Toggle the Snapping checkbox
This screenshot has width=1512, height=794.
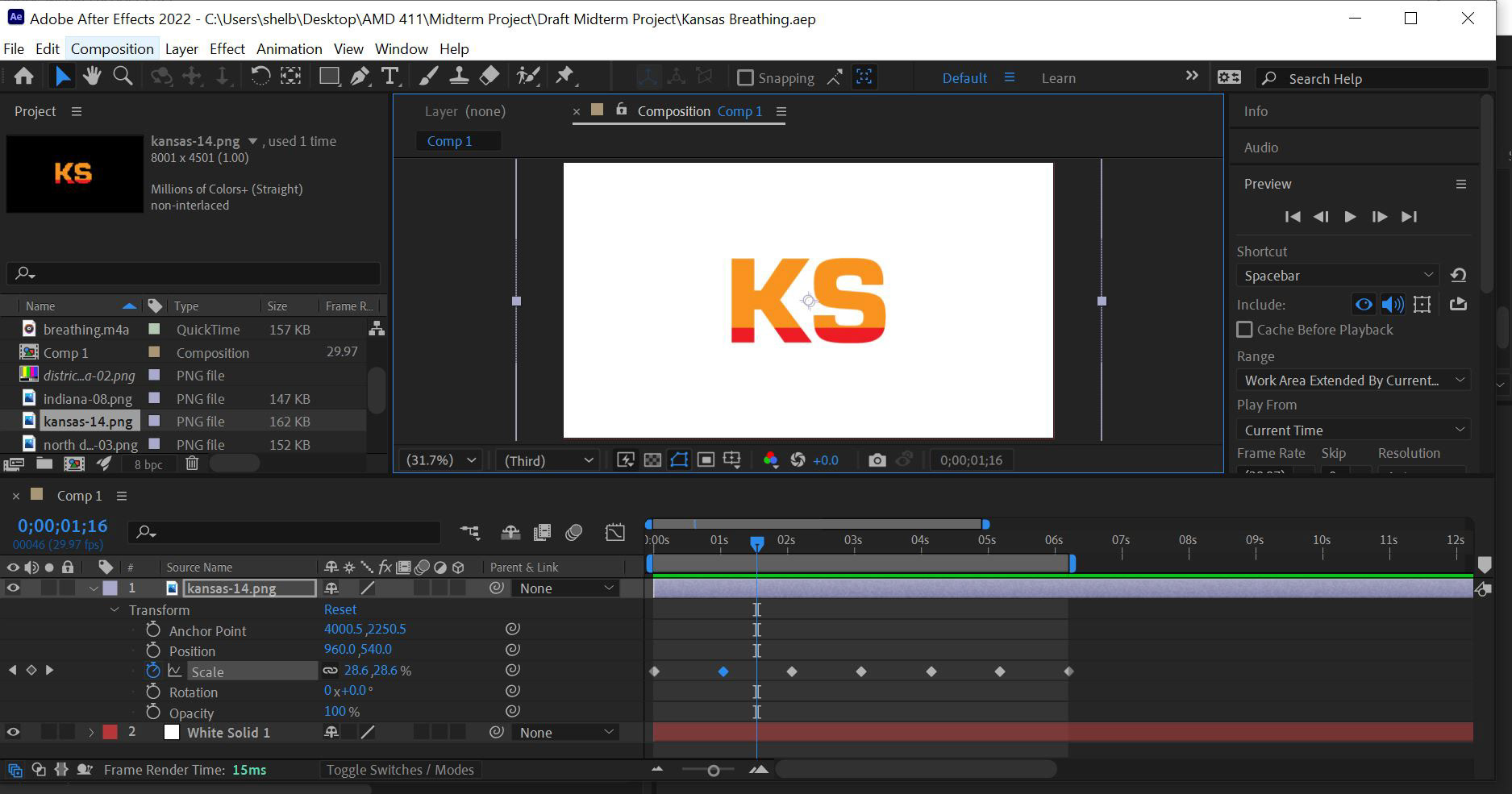click(745, 78)
